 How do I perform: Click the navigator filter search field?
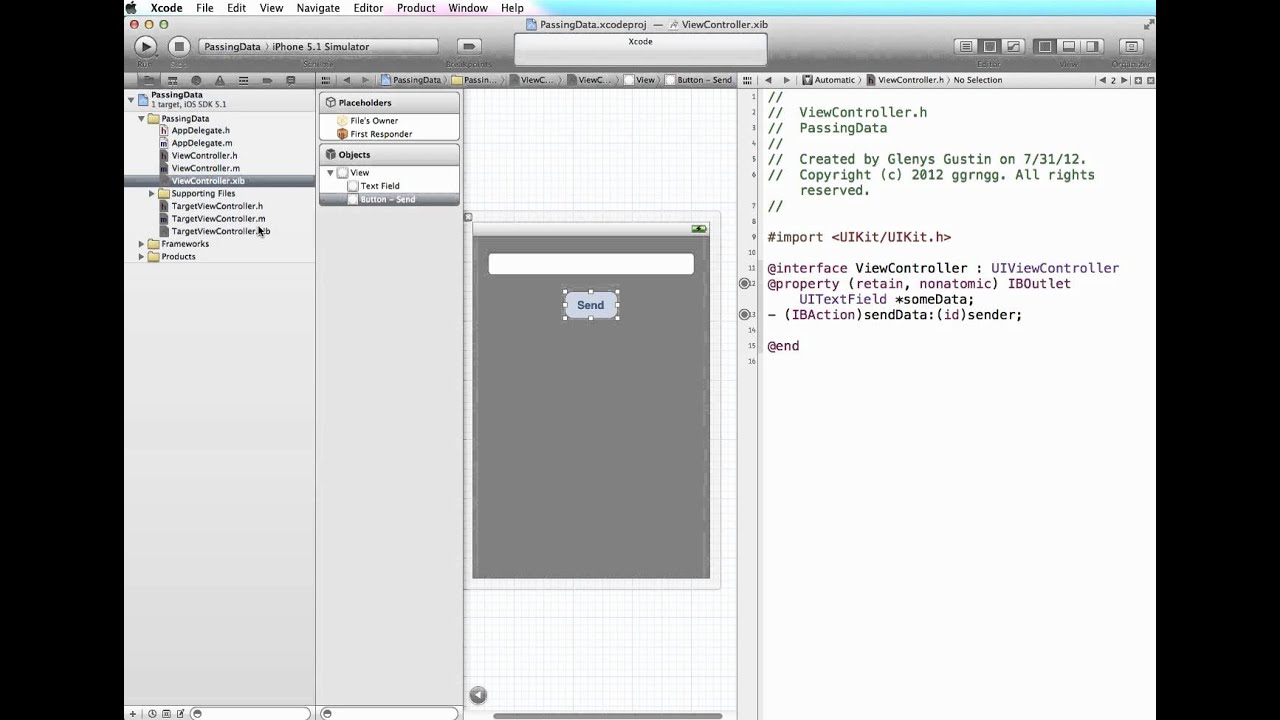pyautogui.click(x=251, y=713)
